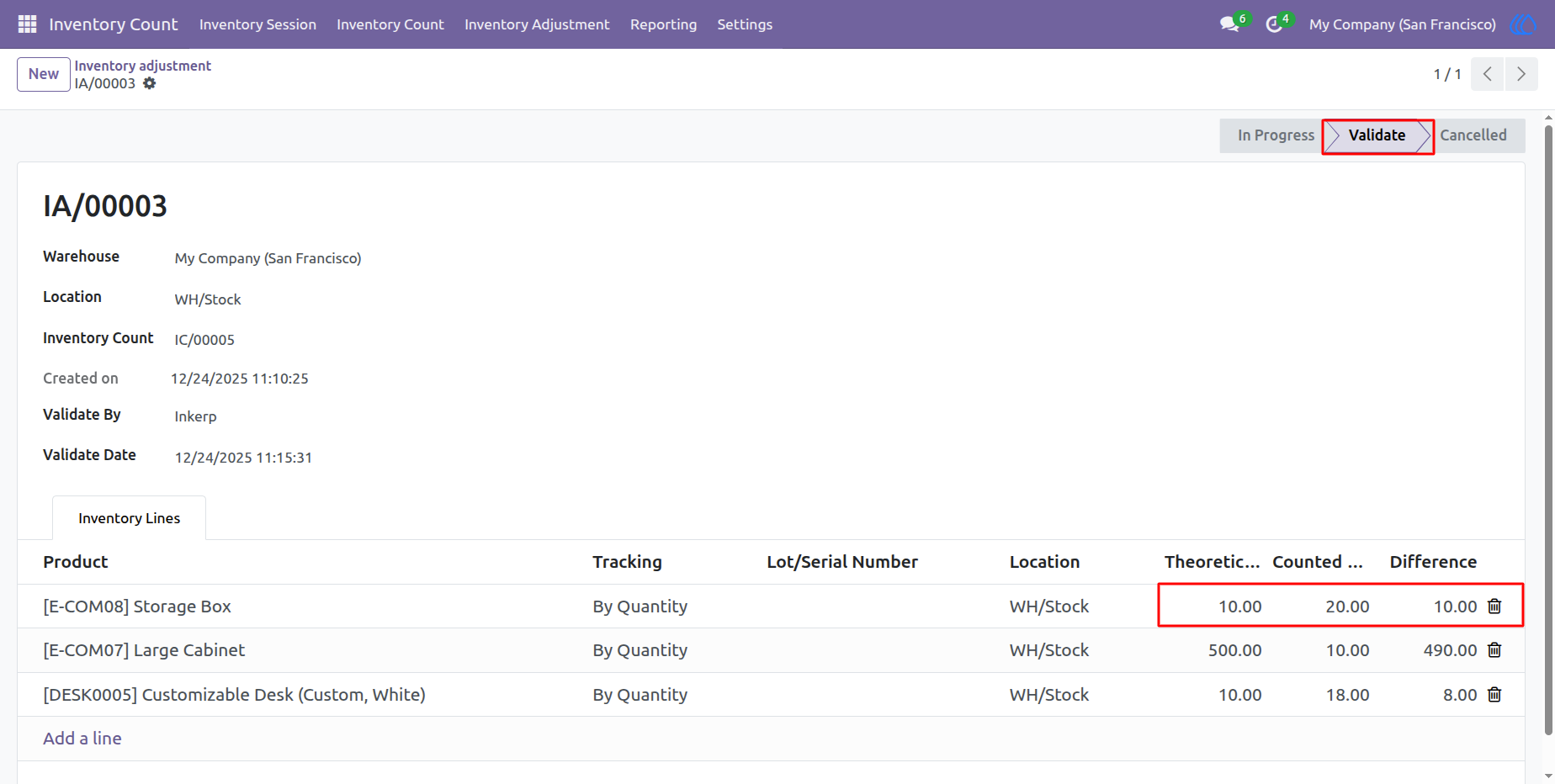
Task: Select the Inventory Lines tab
Action: (x=129, y=518)
